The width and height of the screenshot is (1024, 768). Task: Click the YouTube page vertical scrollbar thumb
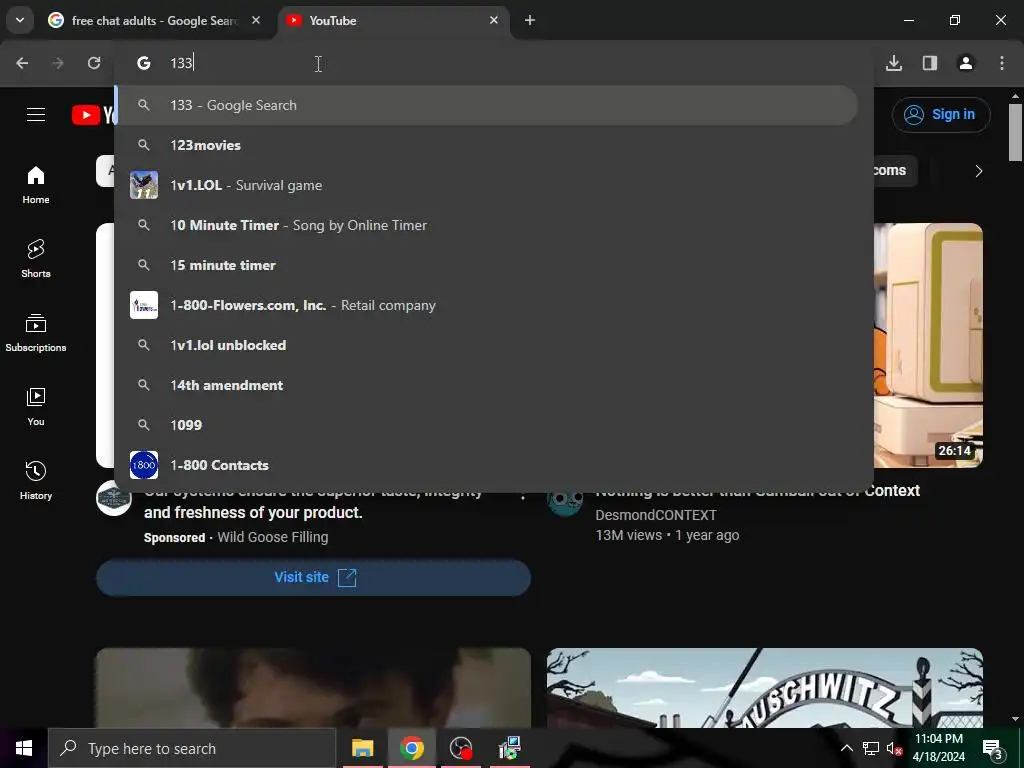[1015, 131]
